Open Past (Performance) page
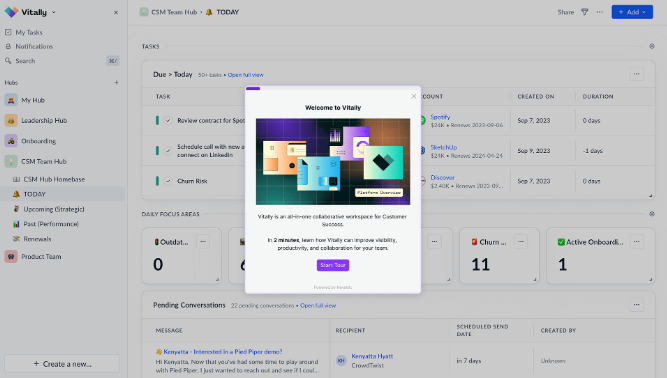667x378 pixels. [51, 224]
